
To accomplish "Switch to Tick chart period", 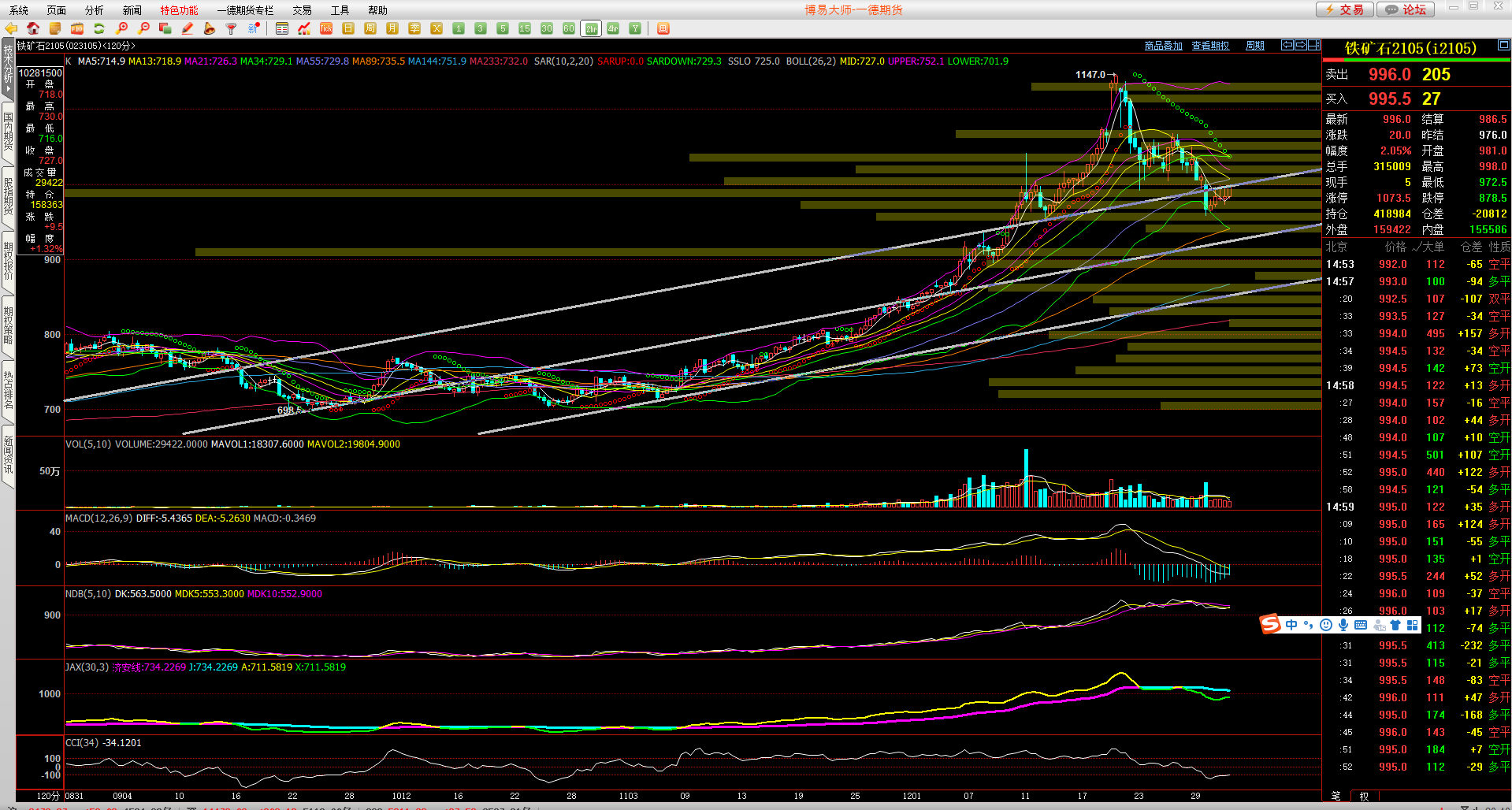I will pos(326,28).
